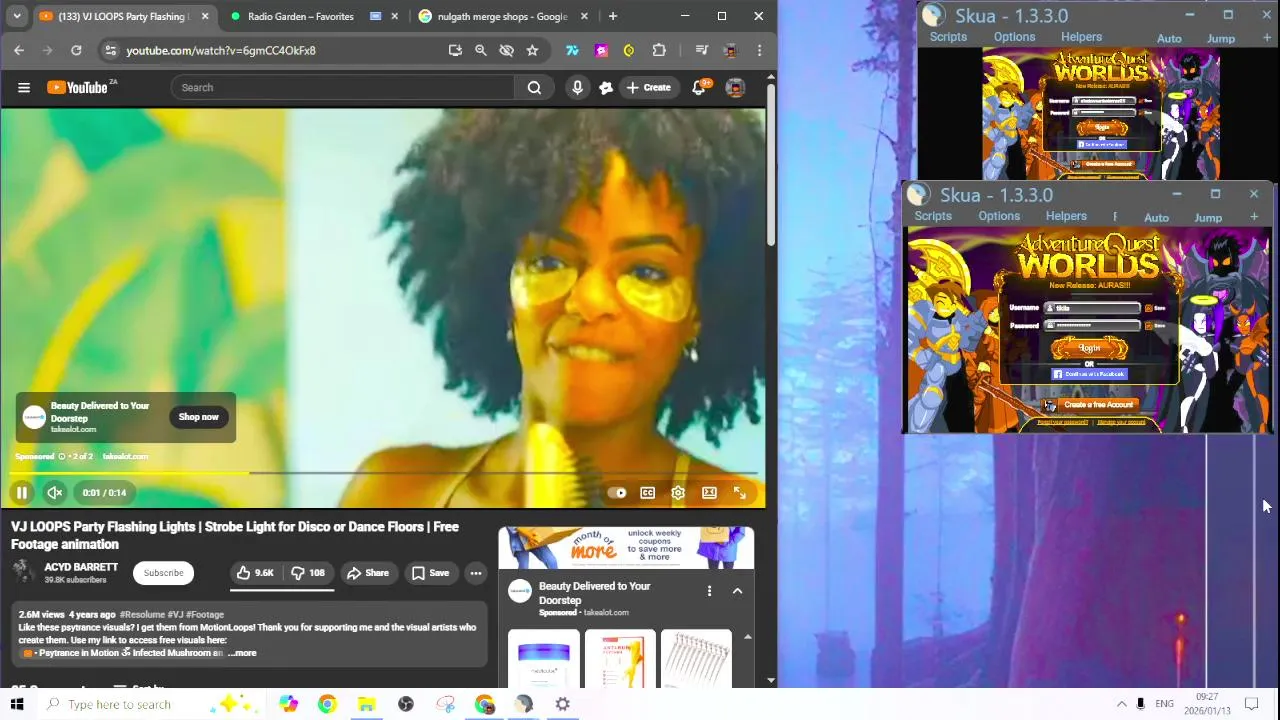Click Create a free Account in Skua
This screenshot has height=720, width=1280.
point(1090,405)
